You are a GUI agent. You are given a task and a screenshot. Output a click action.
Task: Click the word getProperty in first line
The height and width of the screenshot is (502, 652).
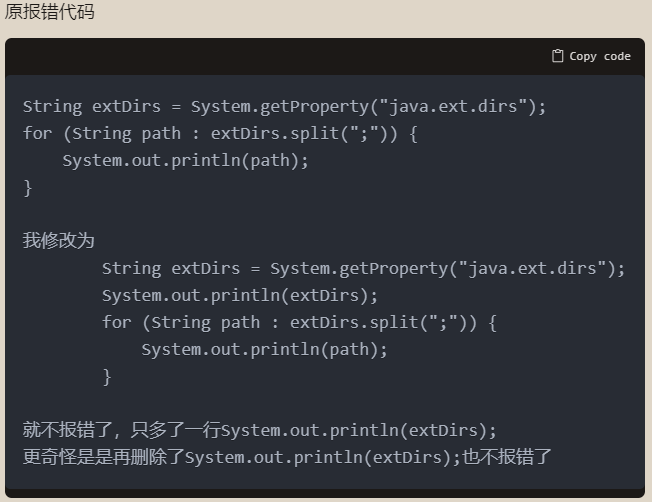pyautogui.click(x=314, y=106)
